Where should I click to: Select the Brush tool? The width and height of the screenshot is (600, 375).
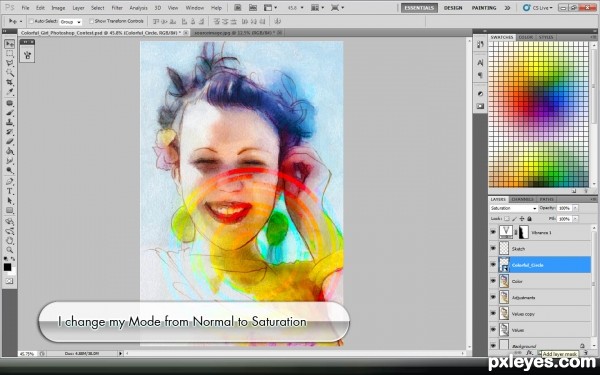pyautogui.click(x=10, y=113)
